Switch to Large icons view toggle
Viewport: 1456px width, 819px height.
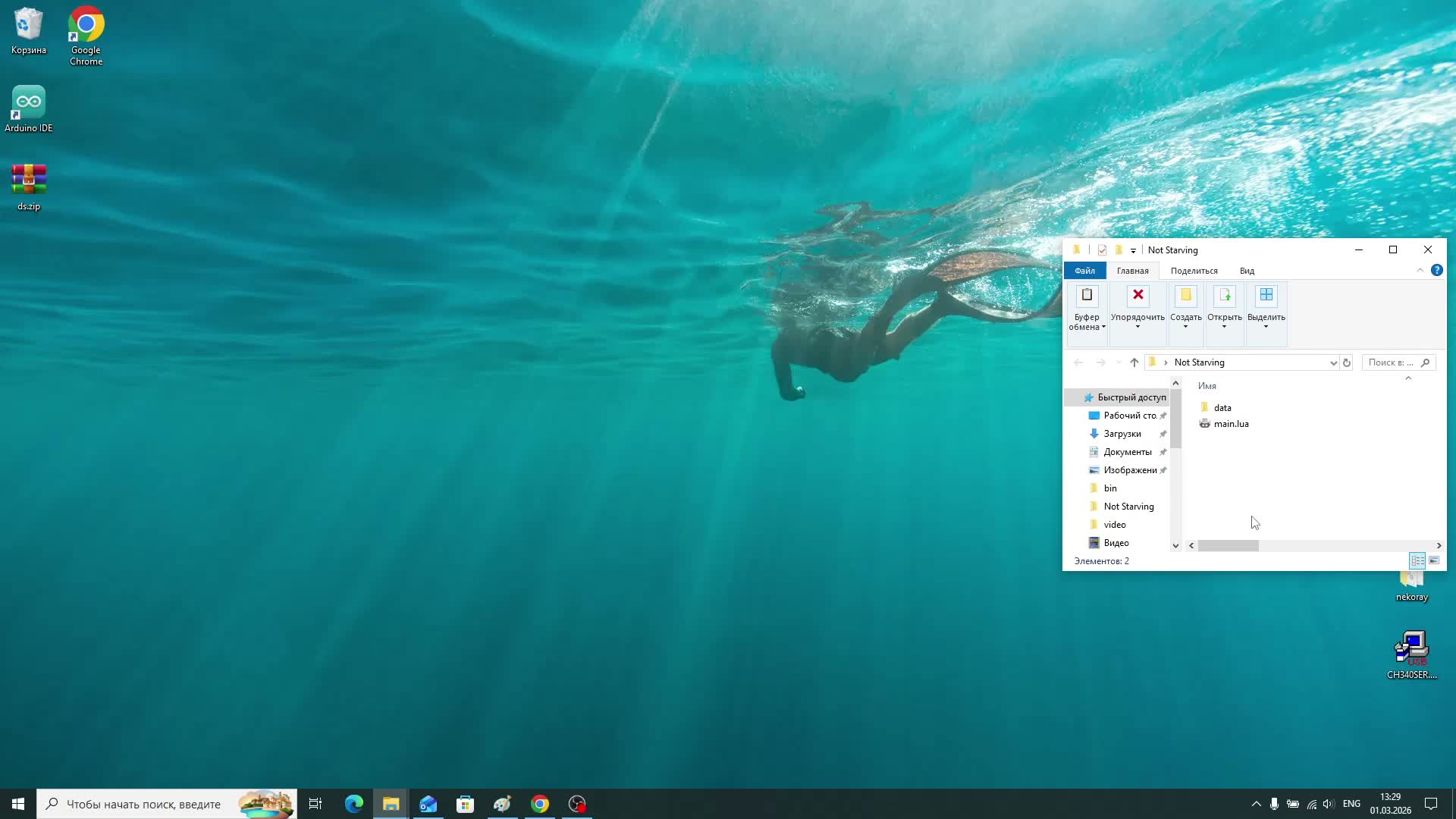click(x=1434, y=561)
